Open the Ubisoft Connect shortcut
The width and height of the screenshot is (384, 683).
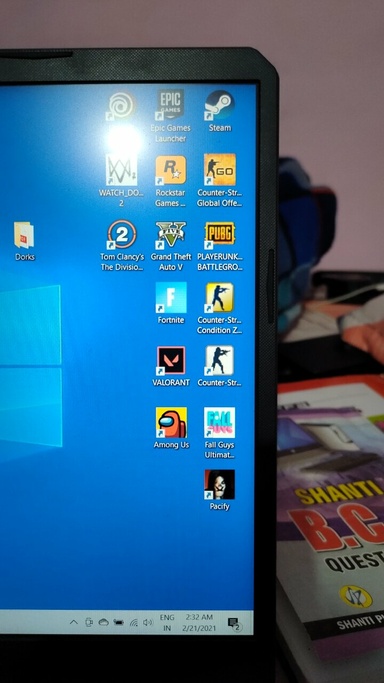pyautogui.click(x=122, y=106)
